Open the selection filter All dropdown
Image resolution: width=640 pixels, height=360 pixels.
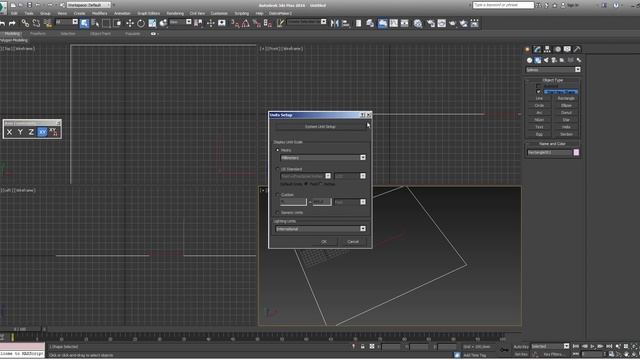click(x=67, y=22)
